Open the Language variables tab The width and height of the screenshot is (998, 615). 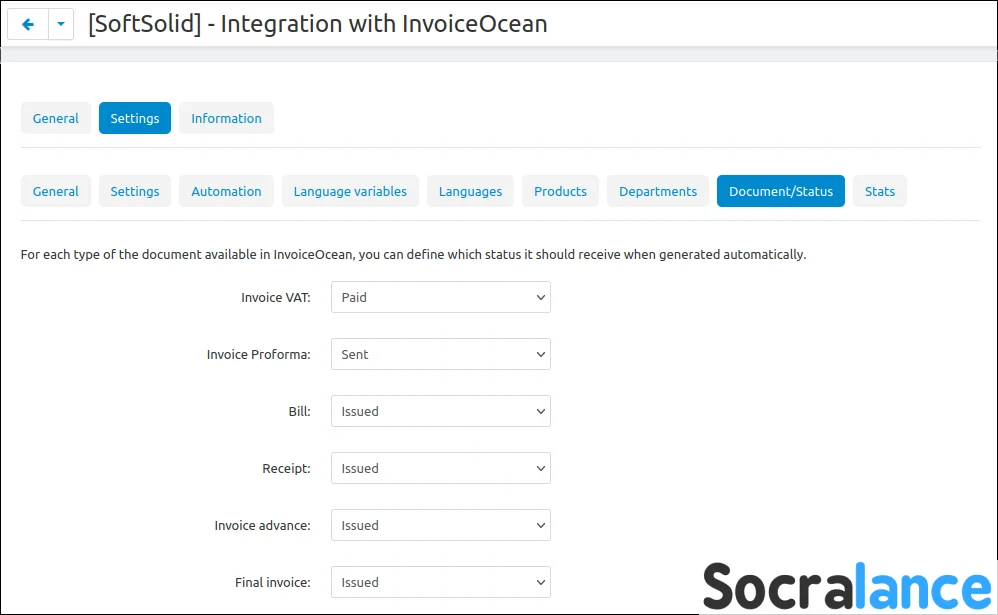(350, 192)
